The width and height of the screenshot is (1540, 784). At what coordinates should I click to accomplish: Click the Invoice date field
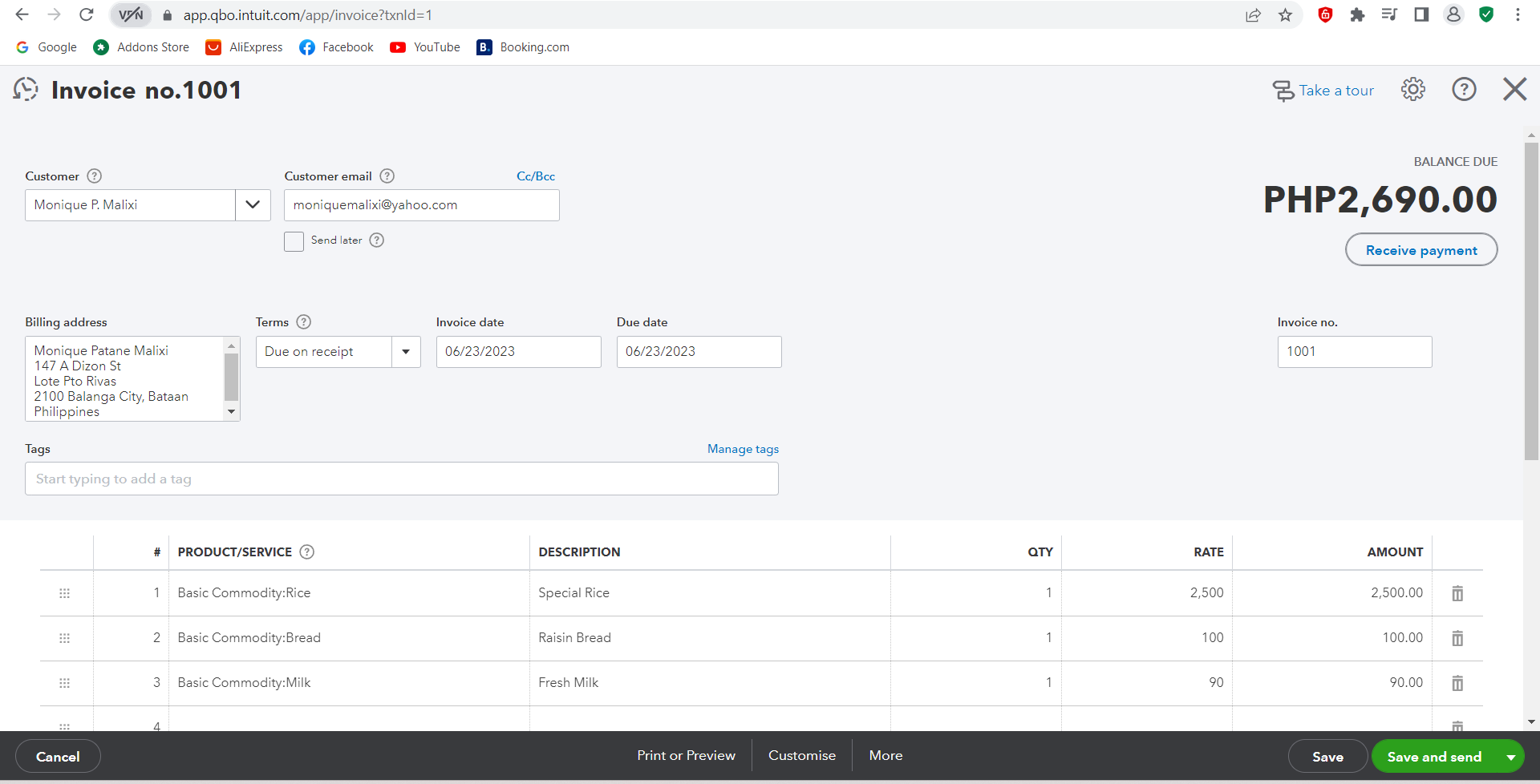[x=519, y=352]
